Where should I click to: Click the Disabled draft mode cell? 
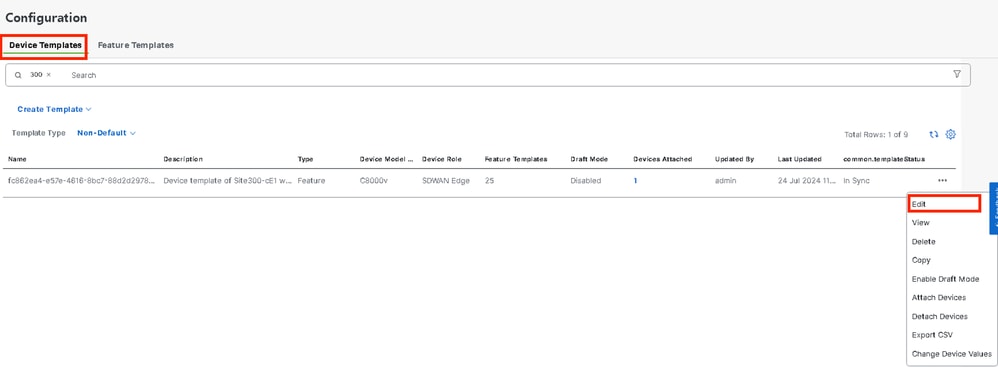[x=586, y=181]
